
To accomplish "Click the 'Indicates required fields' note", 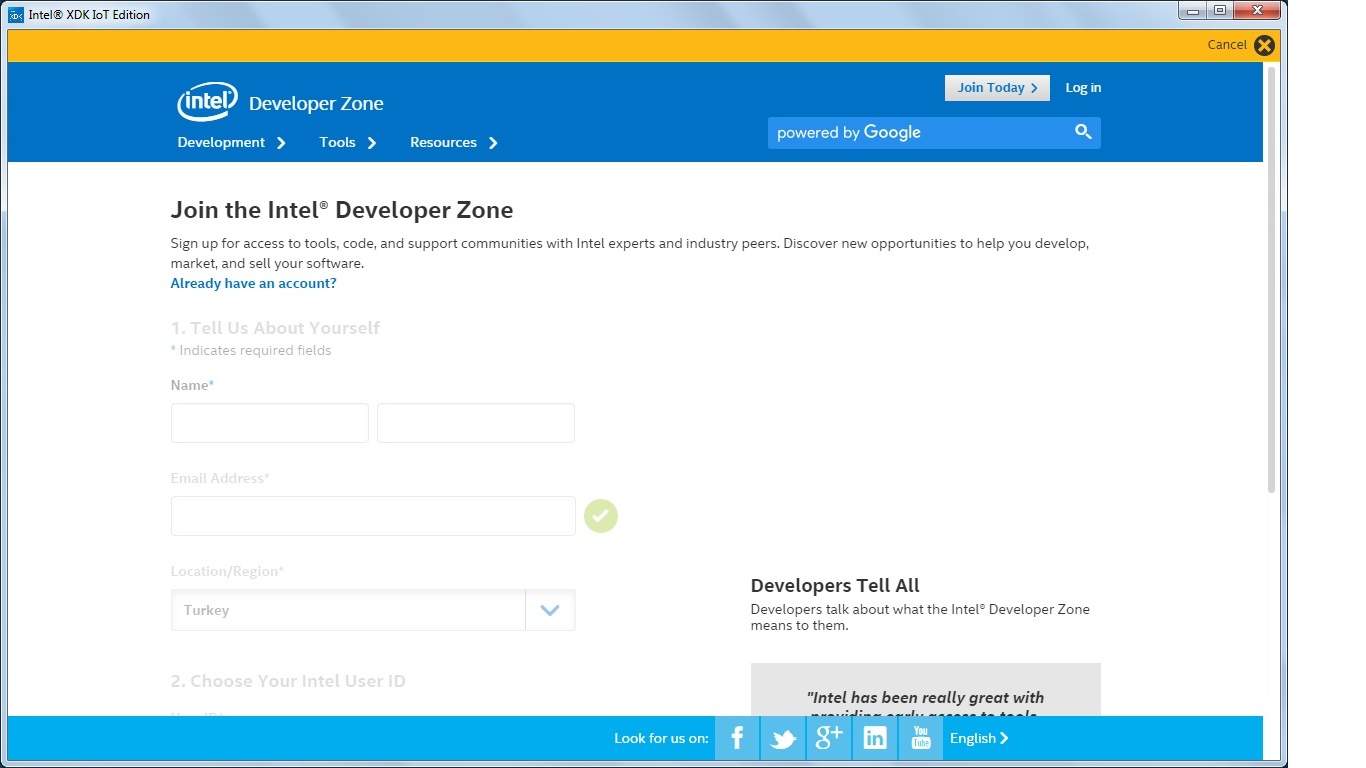I will click(x=251, y=351).
